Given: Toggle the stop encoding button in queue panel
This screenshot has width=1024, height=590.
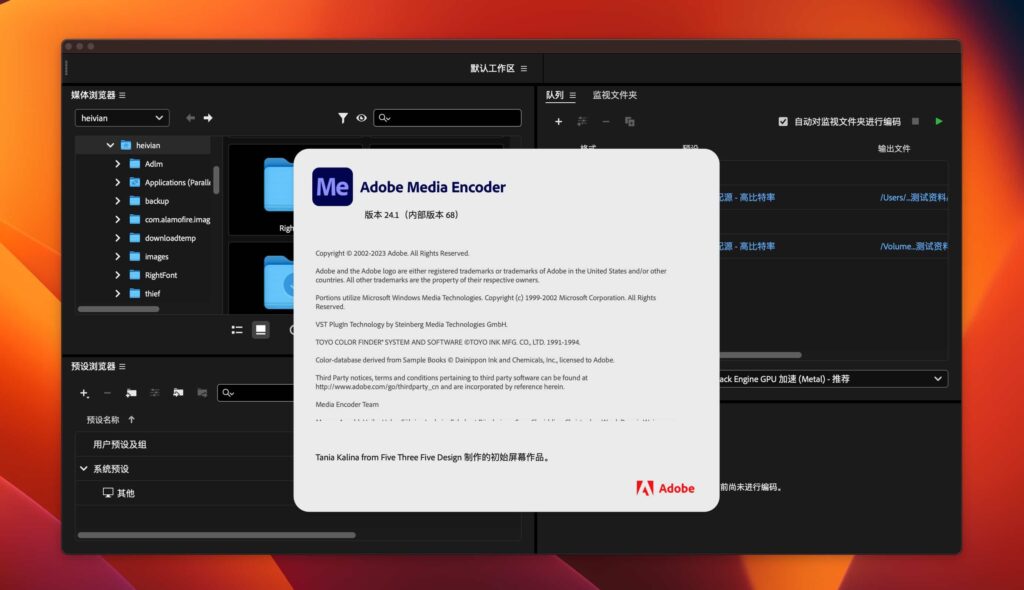Looking at the screenshot, I should tap(915, 121).
